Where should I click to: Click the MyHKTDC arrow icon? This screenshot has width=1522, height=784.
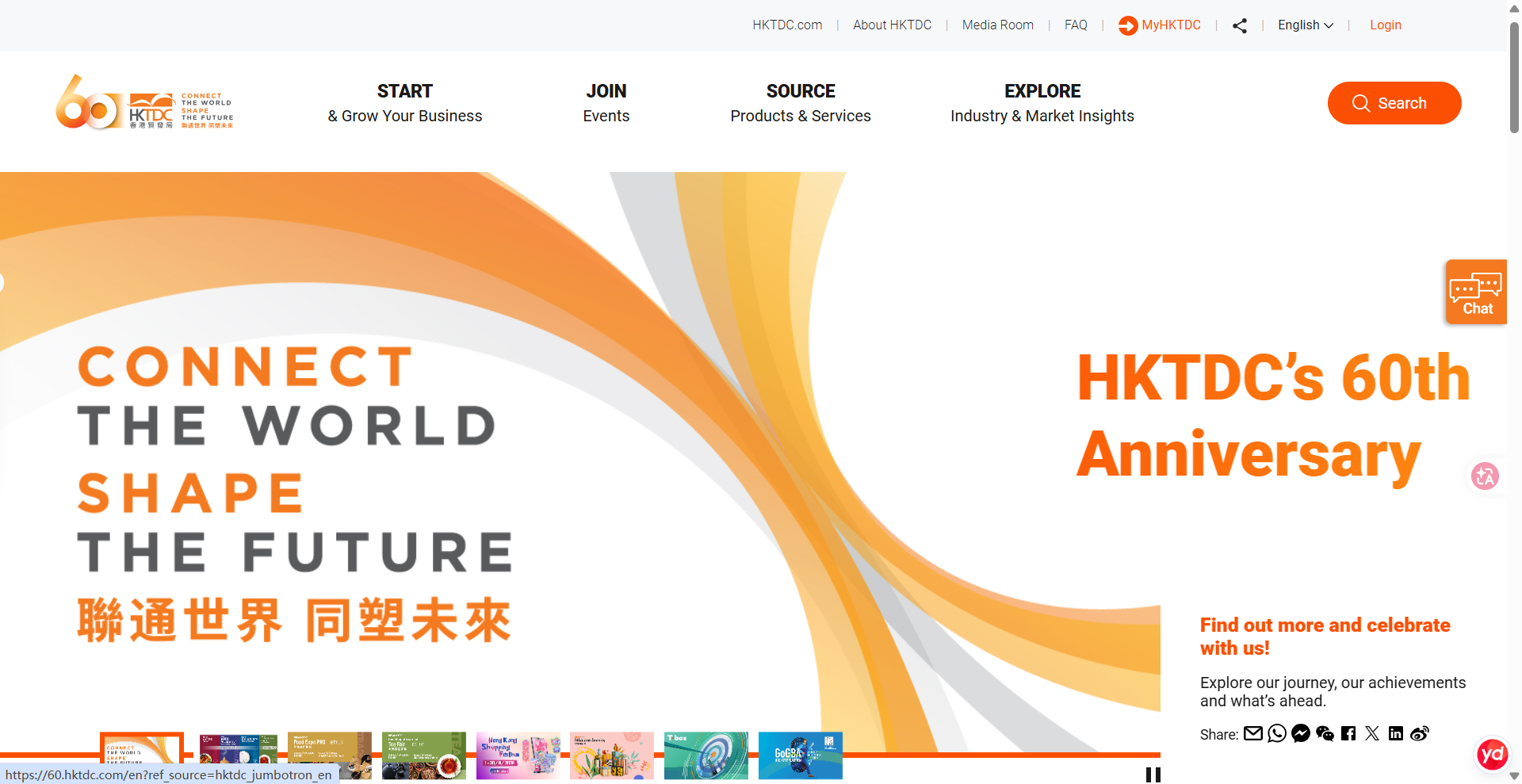(x=1128, y=25)
